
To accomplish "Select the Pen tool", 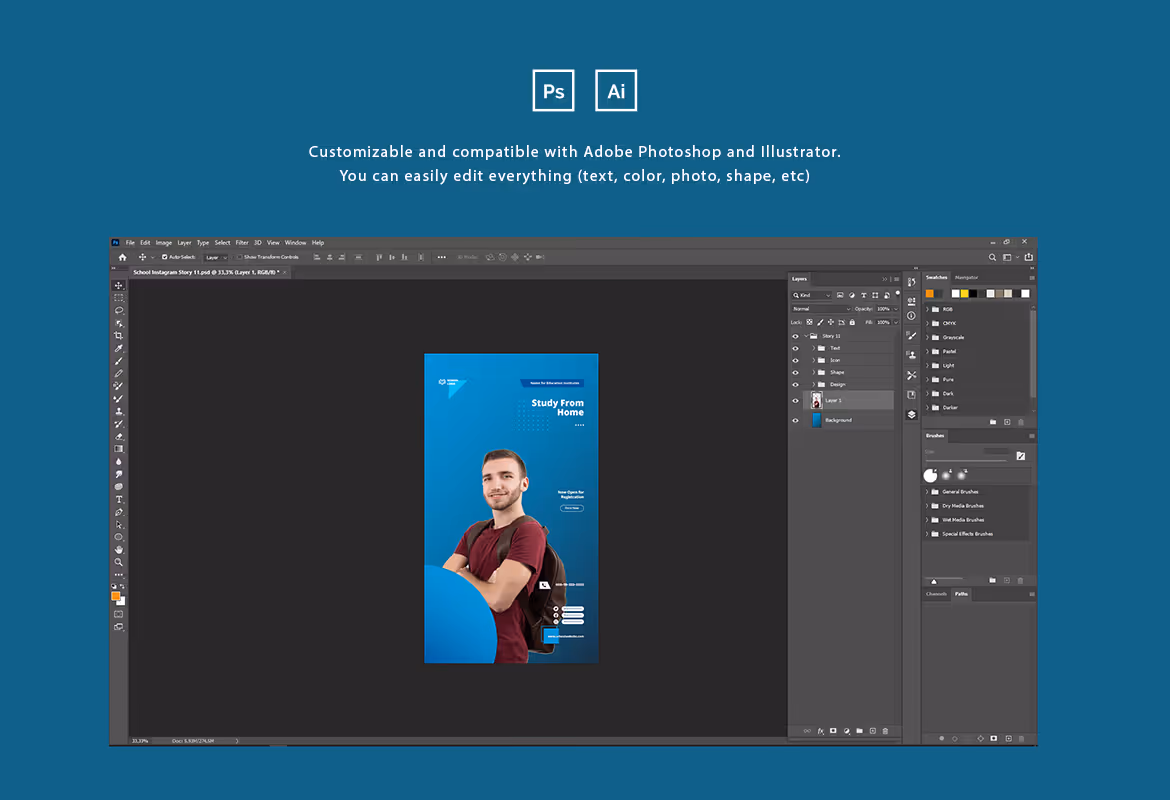I will point(119,512).
